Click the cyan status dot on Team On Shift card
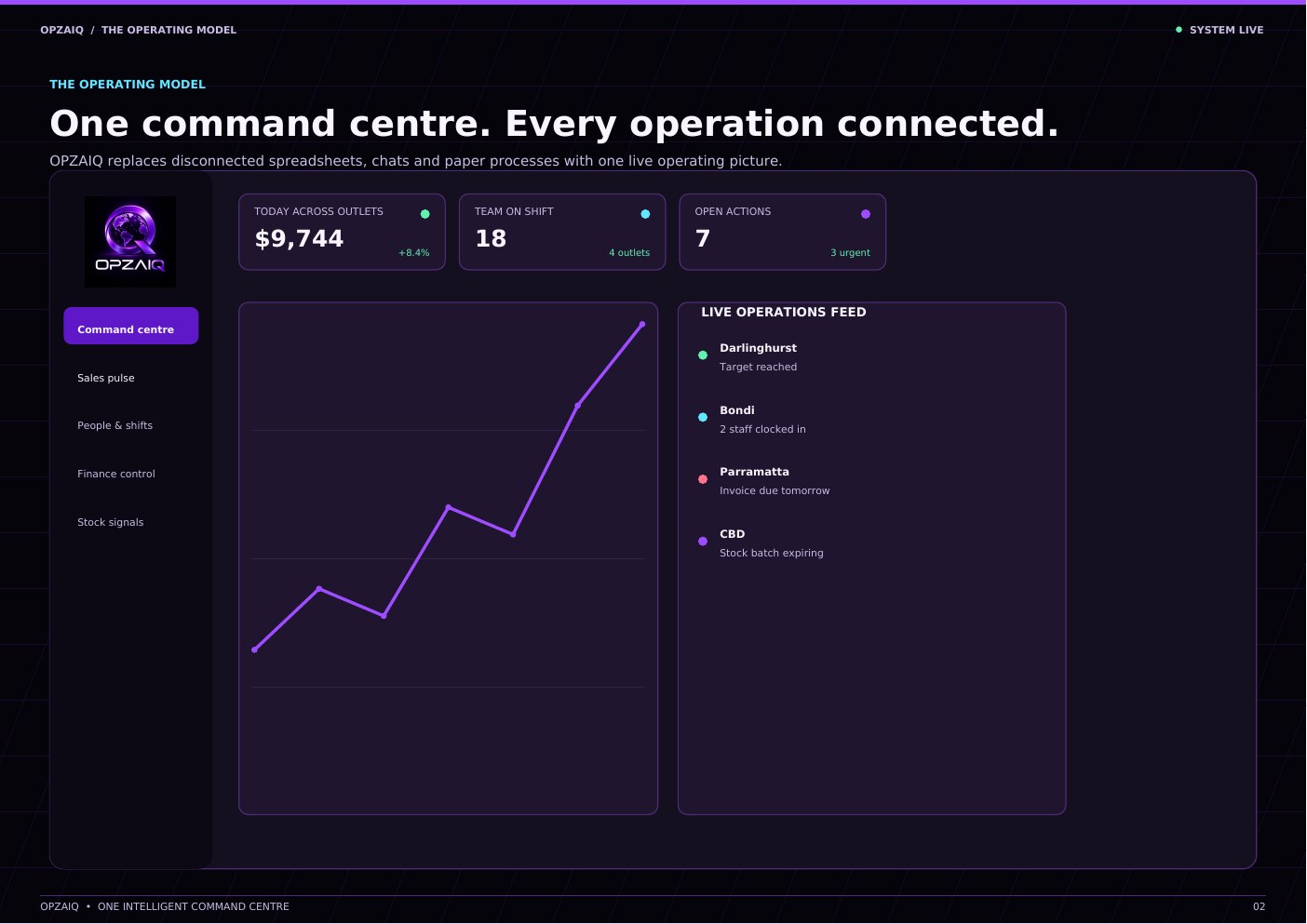 (645, 214)
